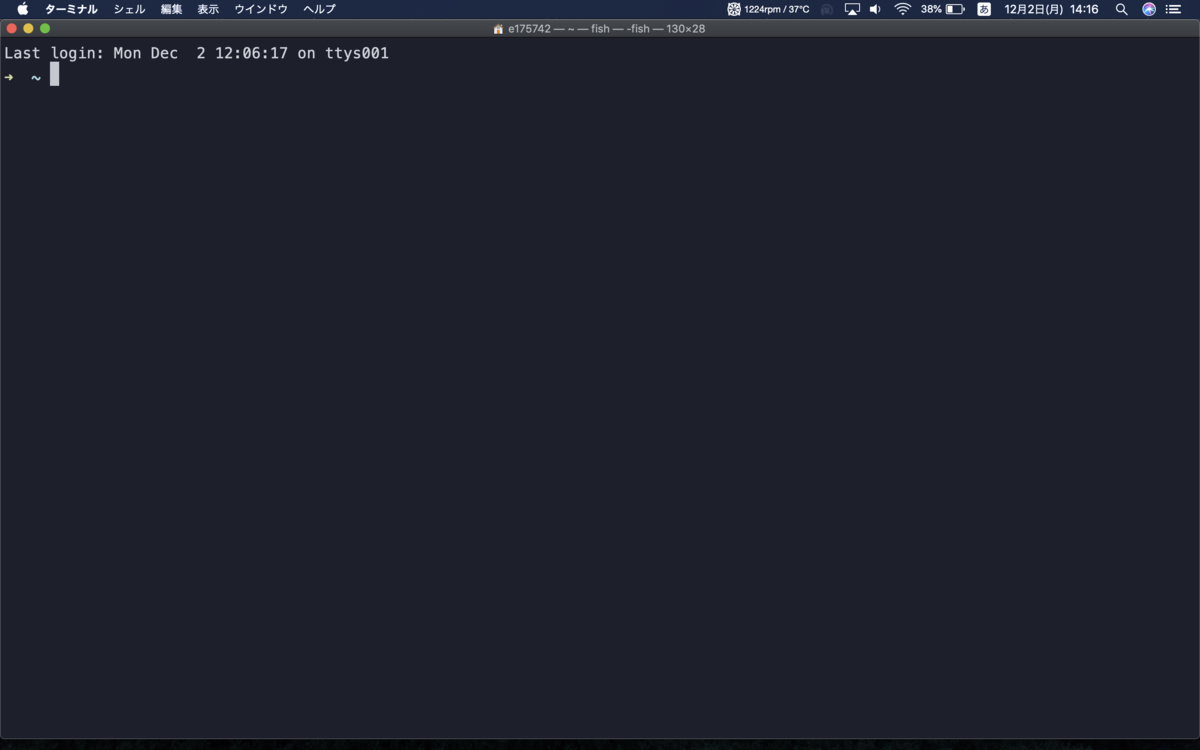Open the 表示 menu
Image resolution: width=1200 pixels, height=750 pixels.
pos(208,9)
